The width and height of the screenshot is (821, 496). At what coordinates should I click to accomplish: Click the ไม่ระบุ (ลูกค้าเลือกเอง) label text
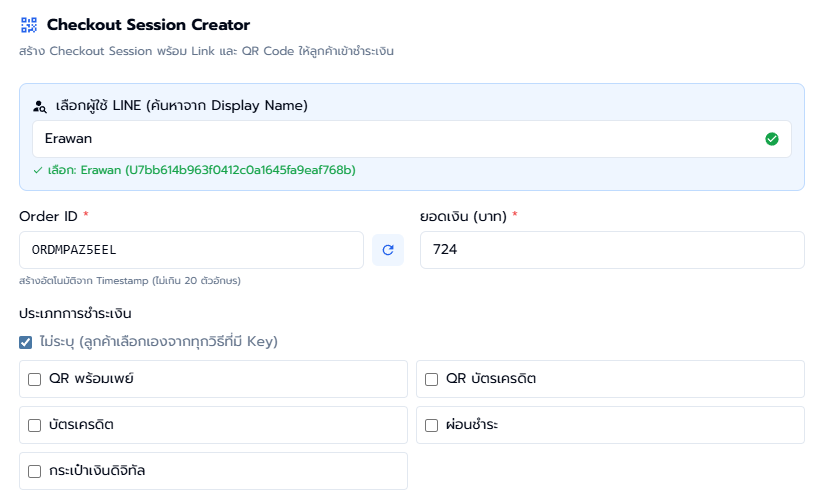tap(158, 341)
